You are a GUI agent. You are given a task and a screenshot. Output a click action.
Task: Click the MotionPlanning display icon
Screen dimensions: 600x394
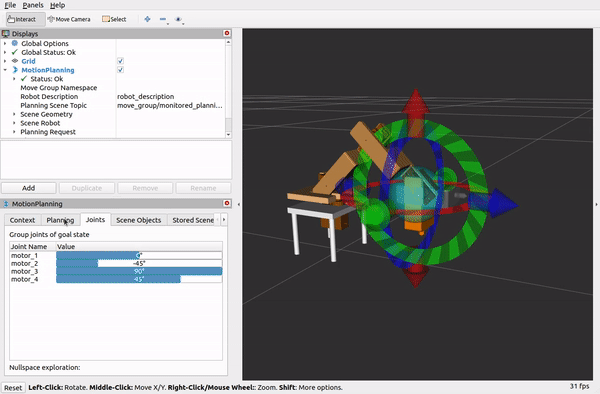click(x=15, y=70)
